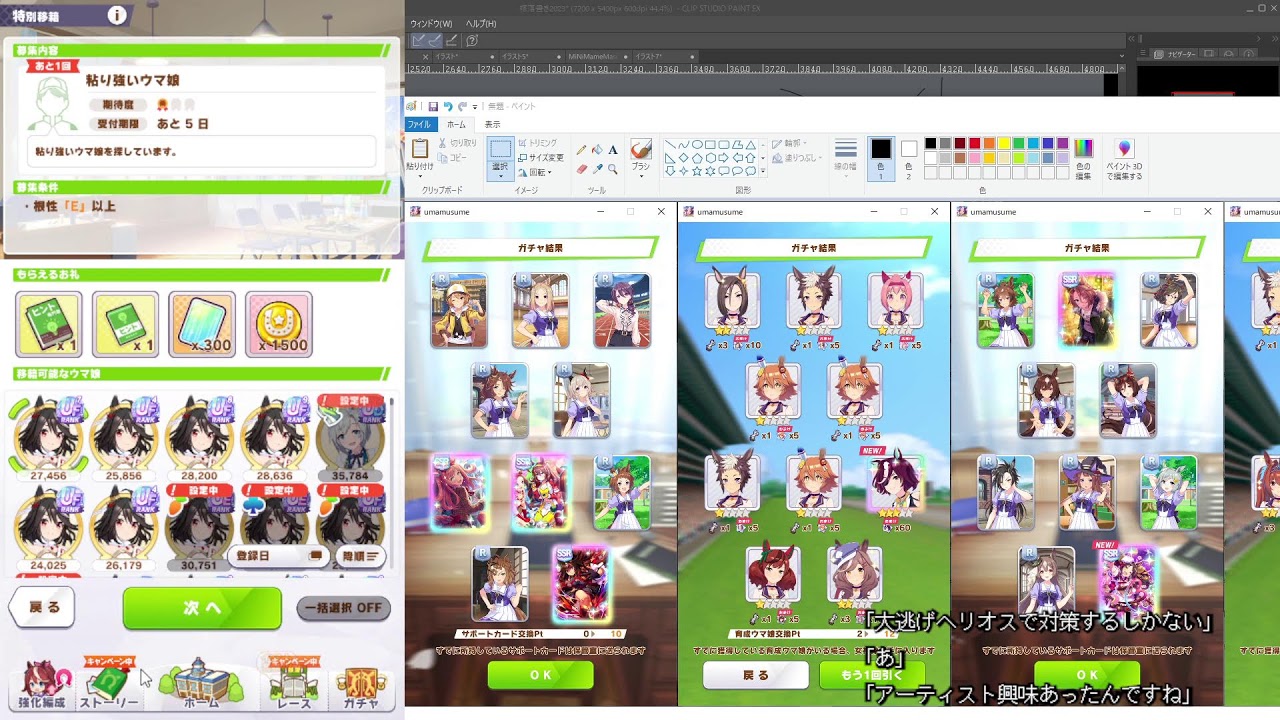Expand the 選択 selection dropdown arrow

[x=501, y=176]
